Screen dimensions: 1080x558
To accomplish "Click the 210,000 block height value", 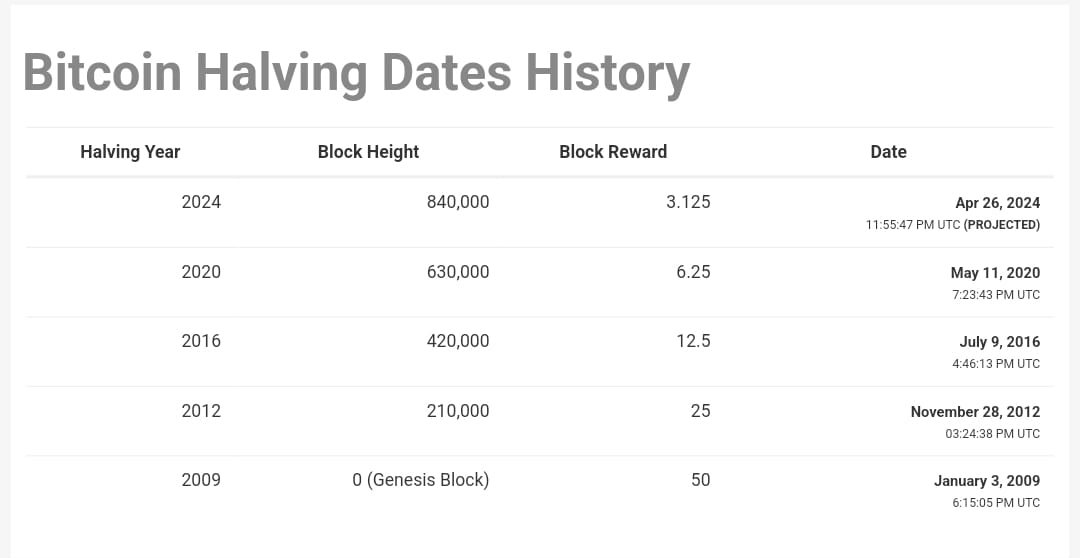I will pos(458,411).
